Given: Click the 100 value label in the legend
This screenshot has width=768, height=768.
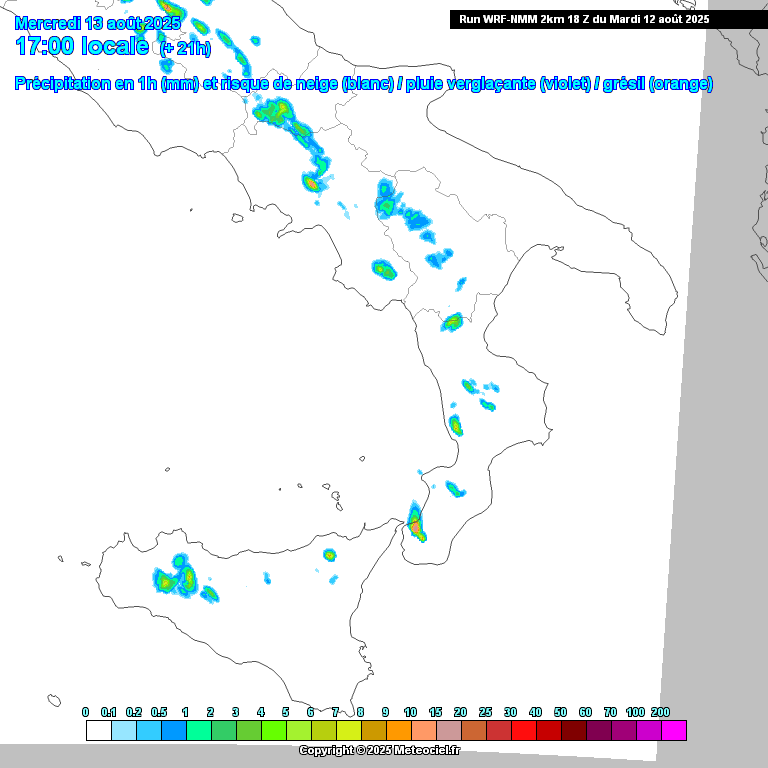Looking at the screenshot, I should [635, 711].
